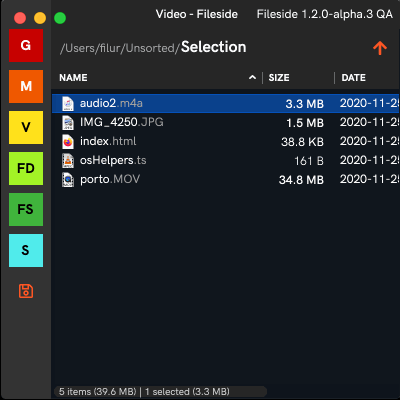Image resolution: width=400 pixels, height=400 pixels.
Task: Select the osHelpers.ts file name
Action: tap(113, 160)
